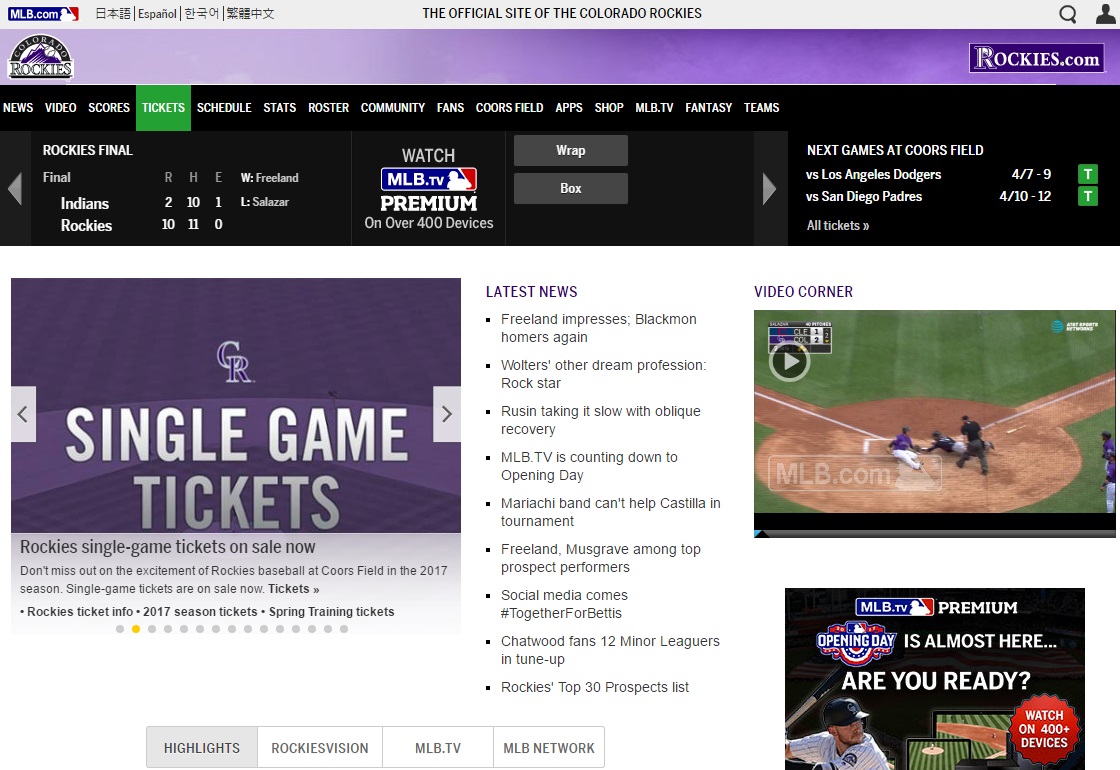Read 'Freeland impresses; Blackmon homers again' story
Screen dimensions: 1120x770
[599, 329]
